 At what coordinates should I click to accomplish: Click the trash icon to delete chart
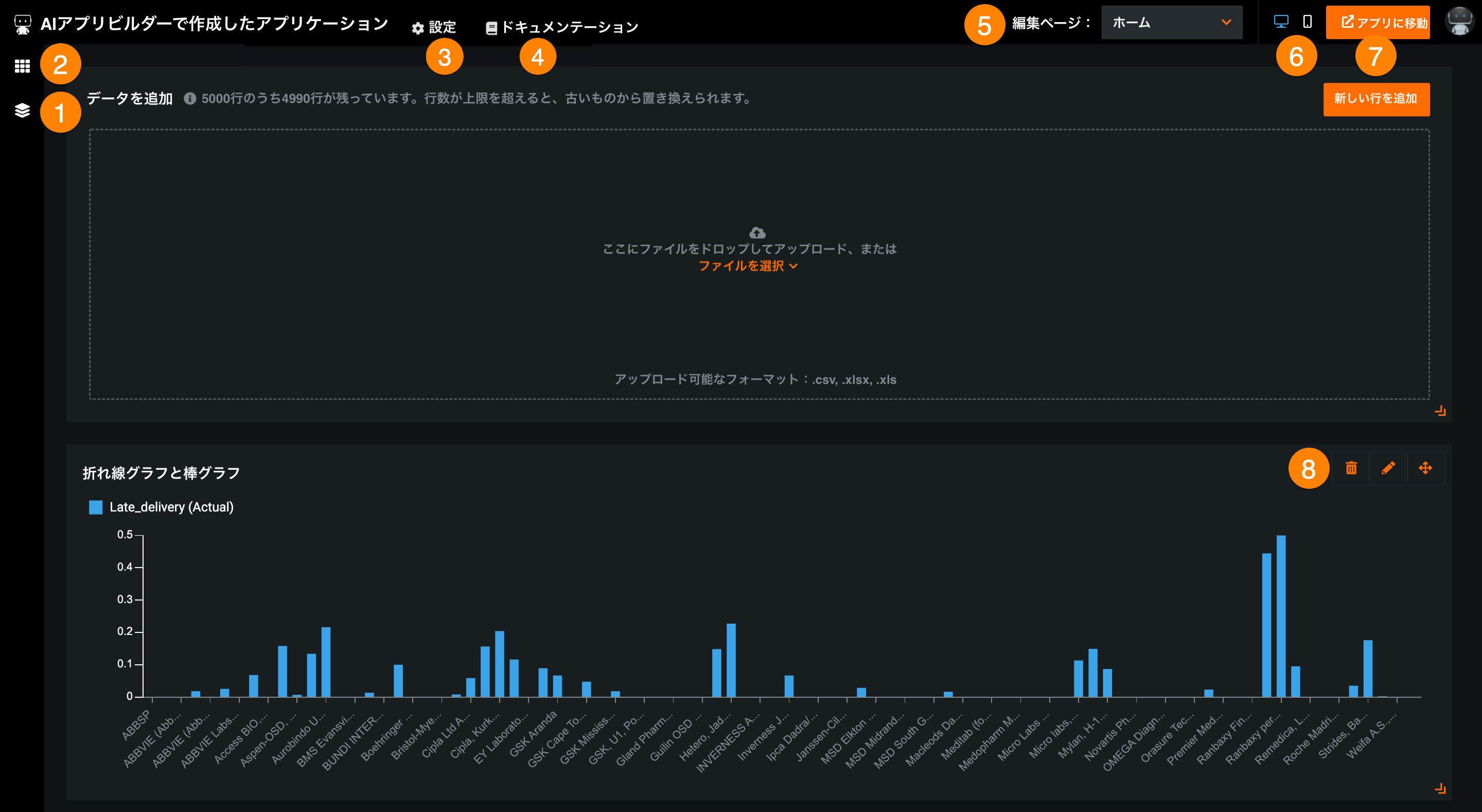click(1351, 468)
